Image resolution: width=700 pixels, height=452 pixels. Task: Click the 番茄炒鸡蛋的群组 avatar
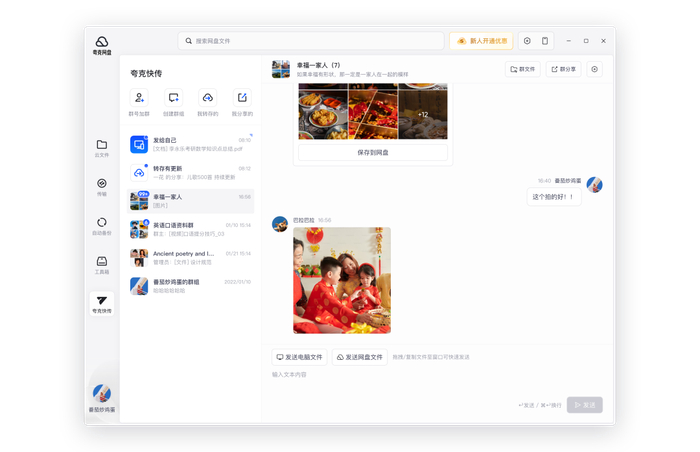coord(139,286)
